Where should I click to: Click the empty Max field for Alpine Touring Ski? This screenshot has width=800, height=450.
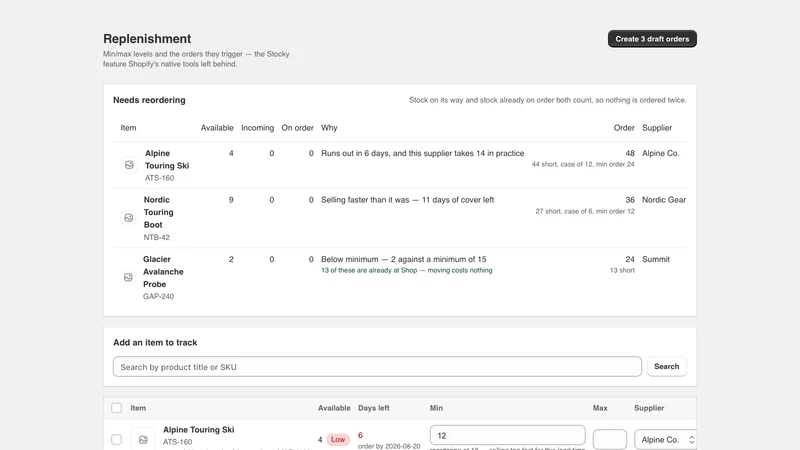pyautogui.click(x=610, y=439)
